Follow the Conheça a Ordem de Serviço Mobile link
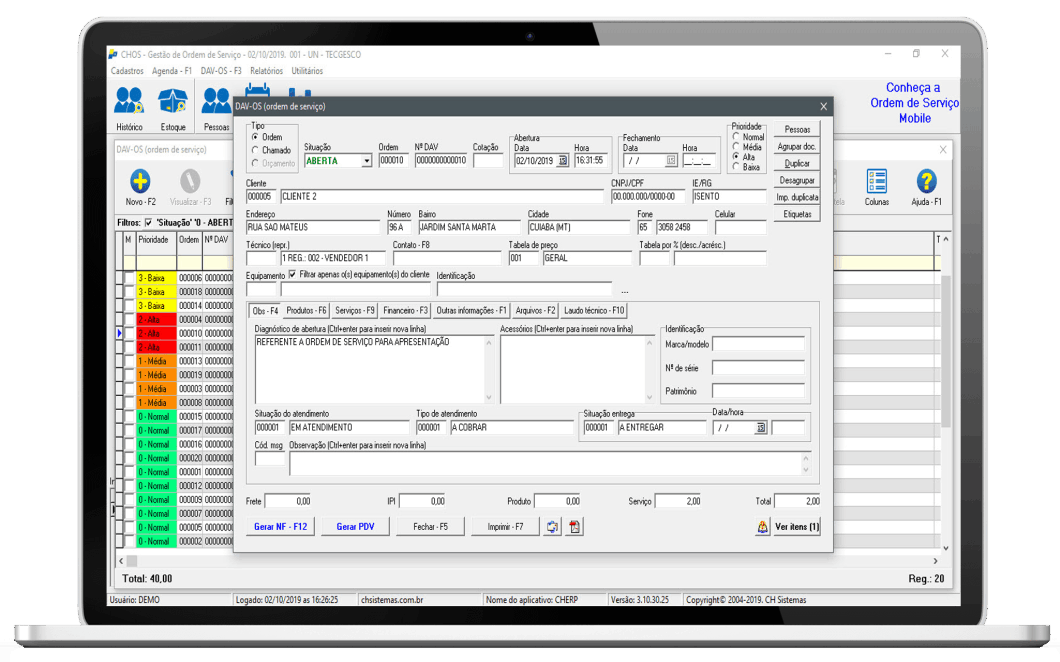This screenshot has width=1060, height=662. coord(914,103)
